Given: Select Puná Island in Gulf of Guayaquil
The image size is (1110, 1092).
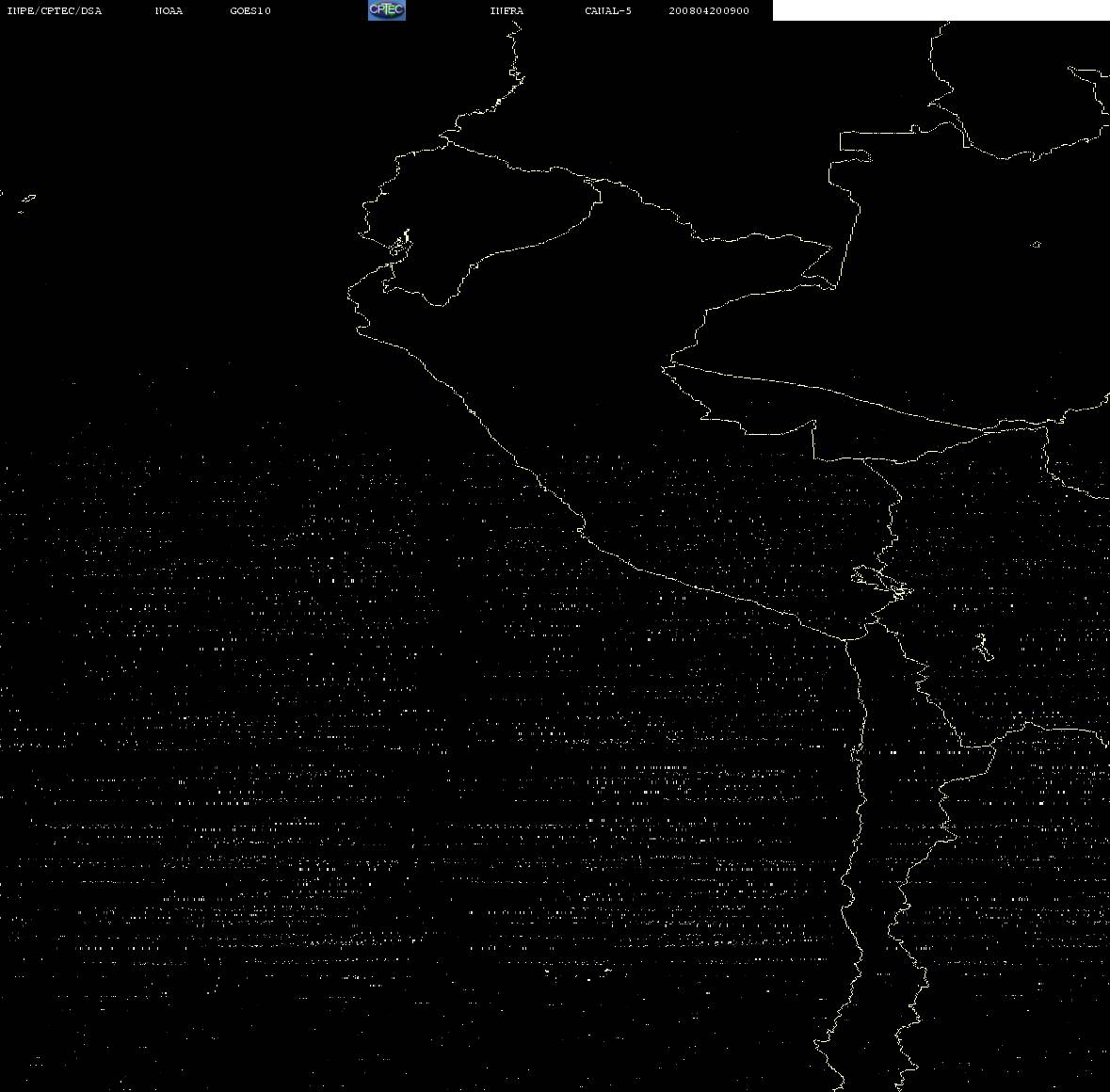Looking at the screenshot, I should click(x=400, y=243).
